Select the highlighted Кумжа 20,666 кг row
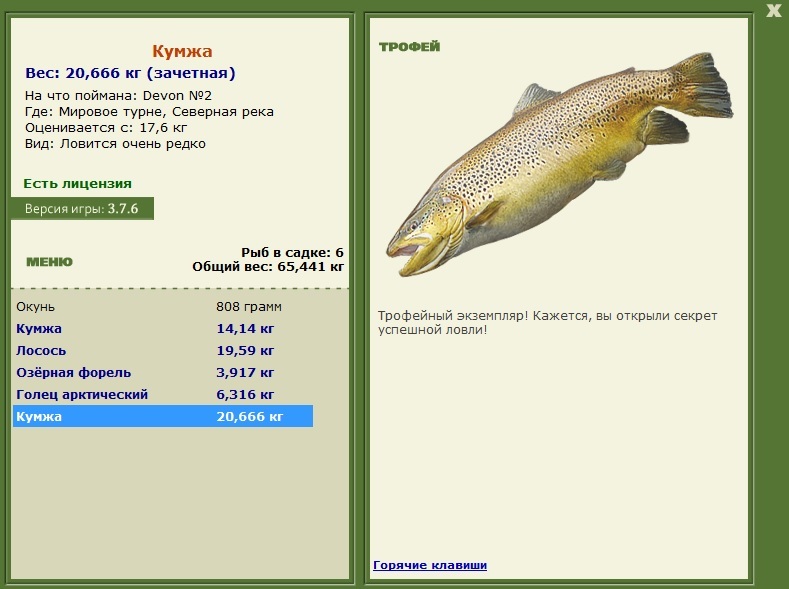The width and height of the screenshot is (789, 589). 163,416
